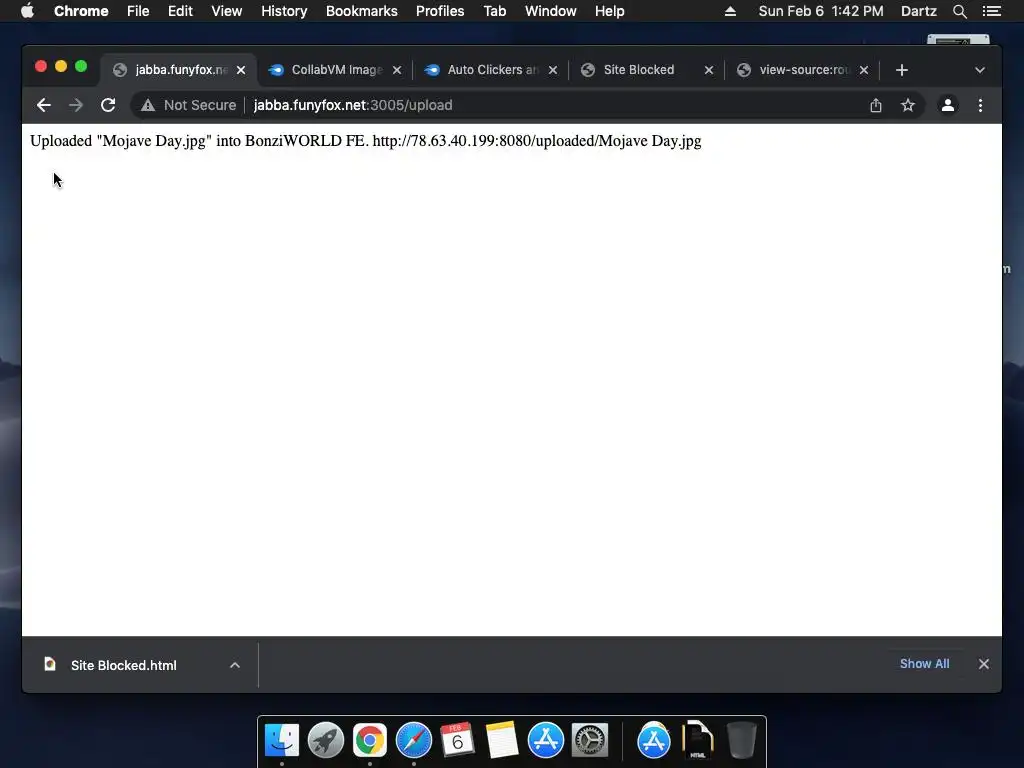Click Google Chrome in the Dock
Image resolution: width=1024 pixels, height=768 pixels.
[370, 740]
